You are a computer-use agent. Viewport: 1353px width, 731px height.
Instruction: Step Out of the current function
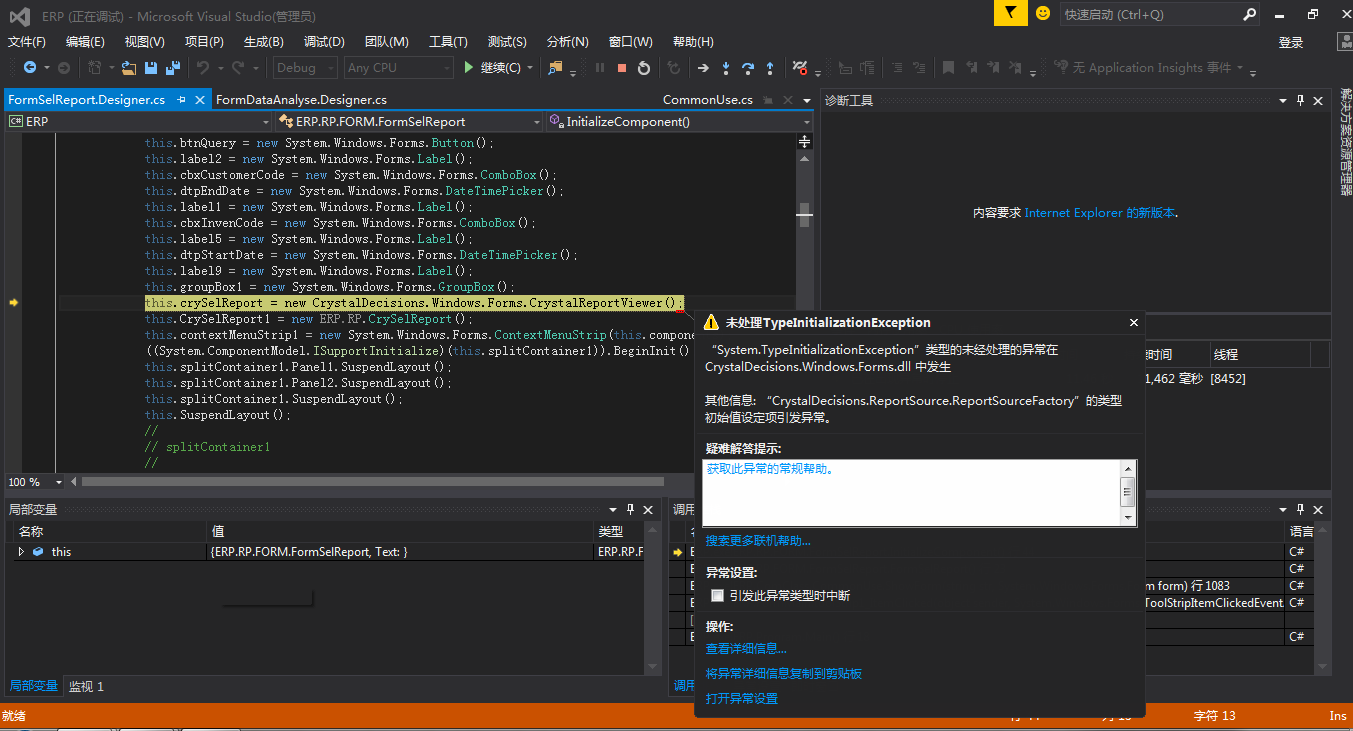point(770,68)
